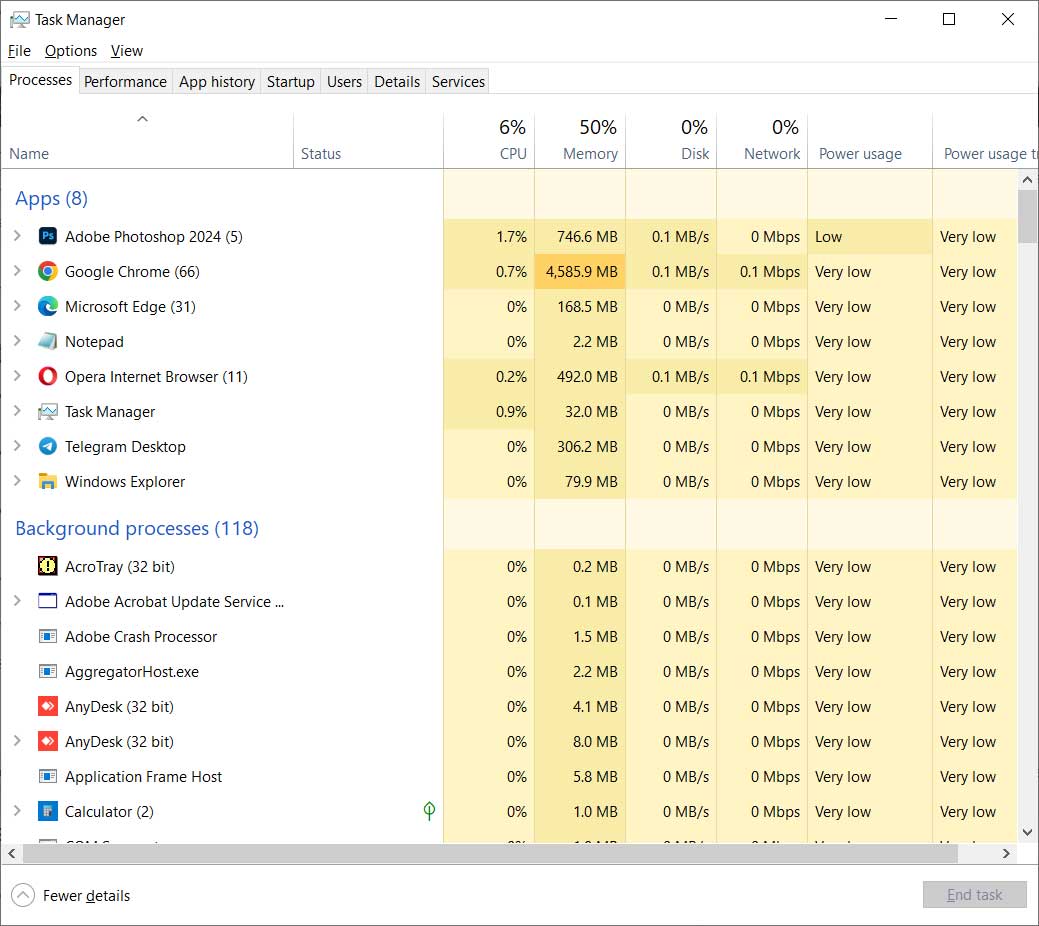The width and height of the screenshot is (1039, 926).
Task: Expand the Google Chrome process group
Action: (x=16, y=271)
